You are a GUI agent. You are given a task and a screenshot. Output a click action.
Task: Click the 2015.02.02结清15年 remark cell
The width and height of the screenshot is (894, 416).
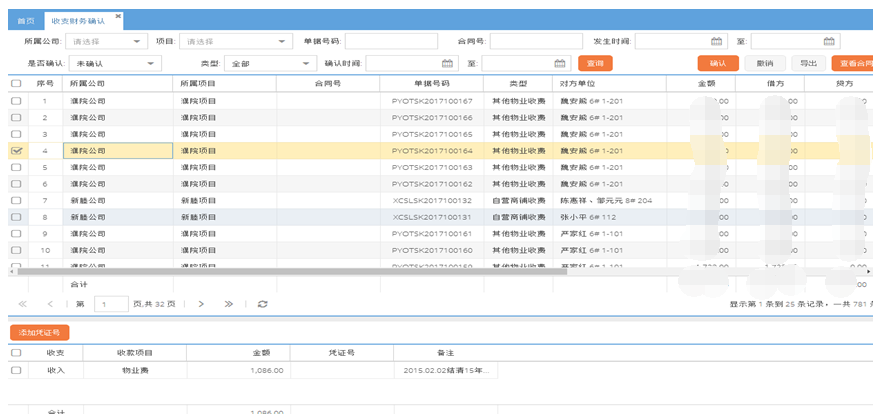click(x=445, y=370)
